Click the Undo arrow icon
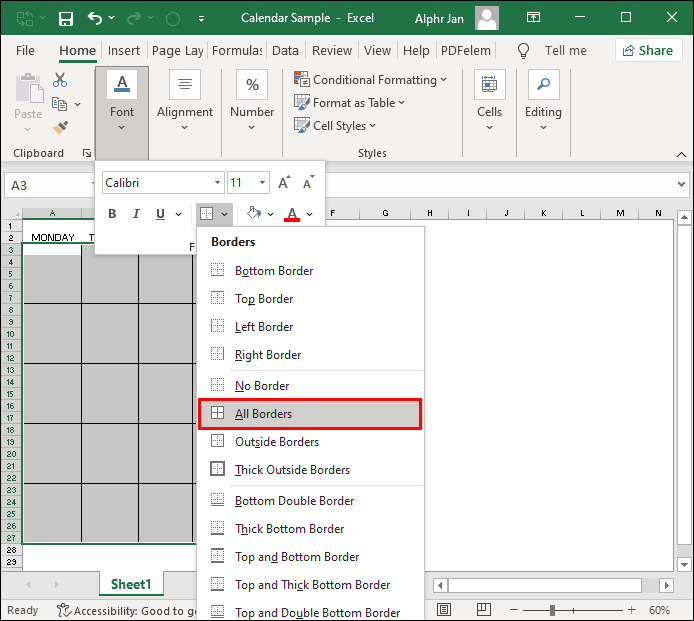Image resolution: width=694 pixels, height=621 pixels. point(95,19)
